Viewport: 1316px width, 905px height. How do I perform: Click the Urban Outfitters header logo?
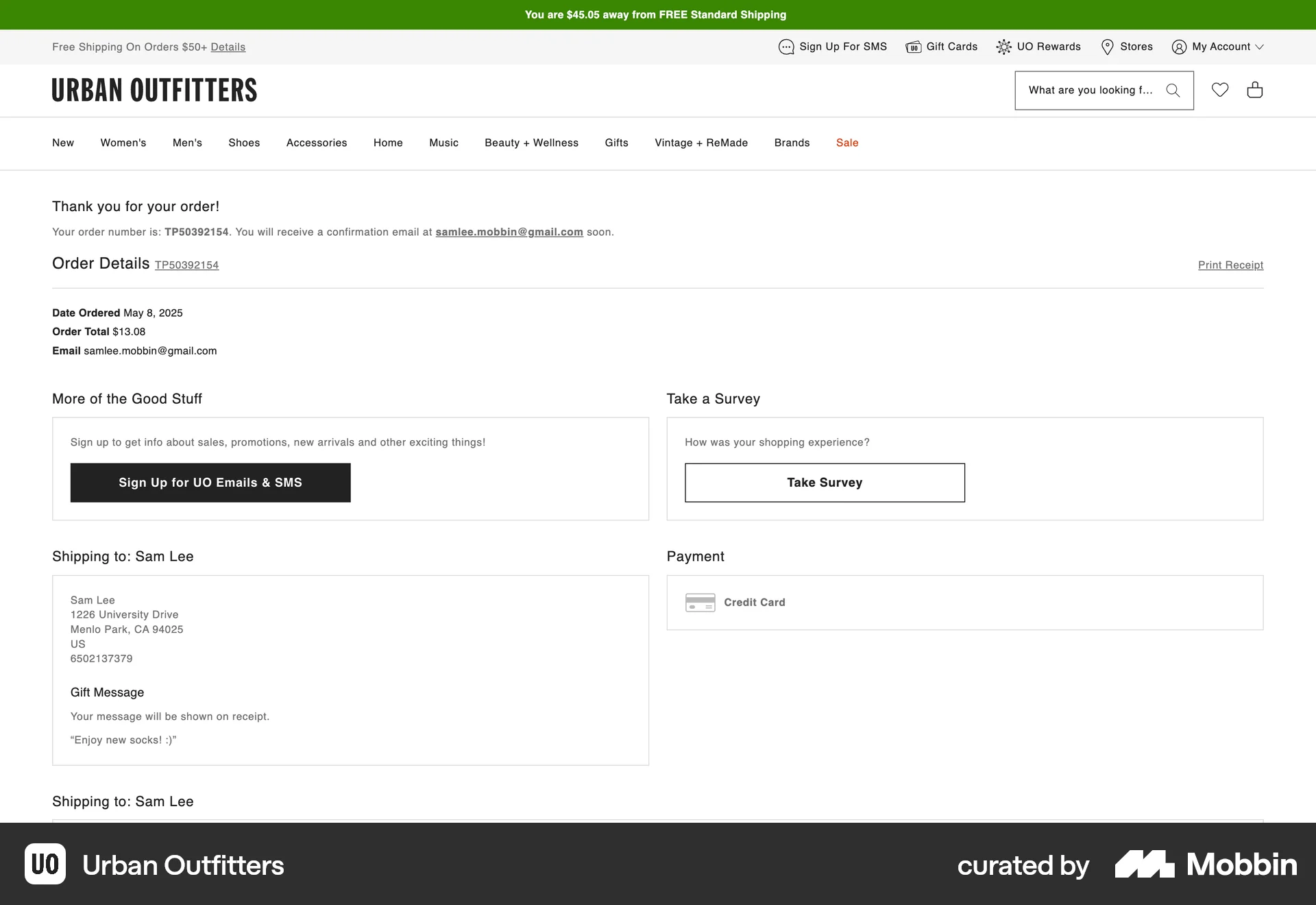(154, 90)
